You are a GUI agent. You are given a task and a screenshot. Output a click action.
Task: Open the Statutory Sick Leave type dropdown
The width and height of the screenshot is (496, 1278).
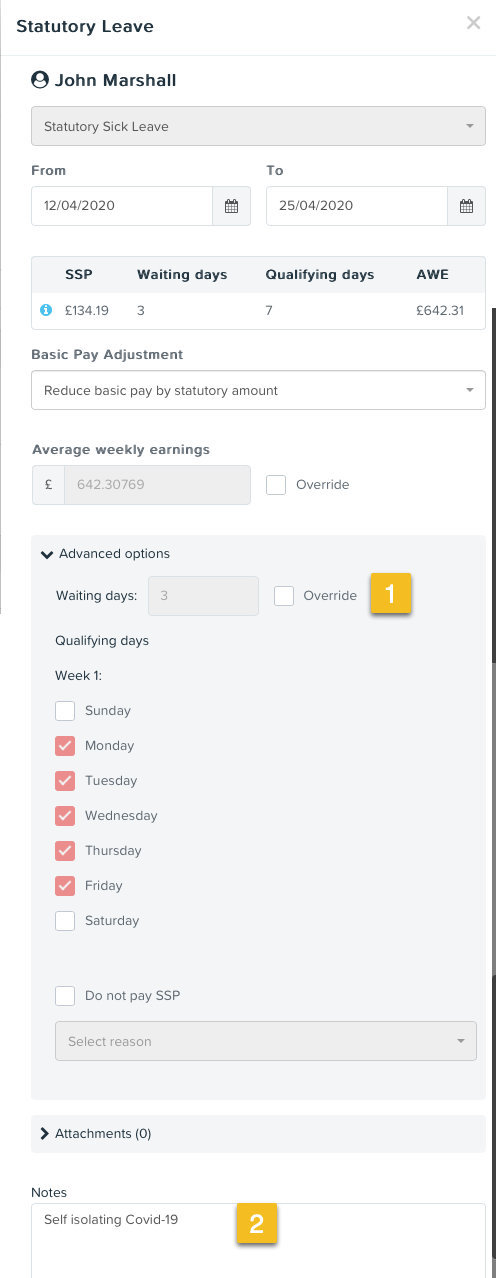click(258, 127)
